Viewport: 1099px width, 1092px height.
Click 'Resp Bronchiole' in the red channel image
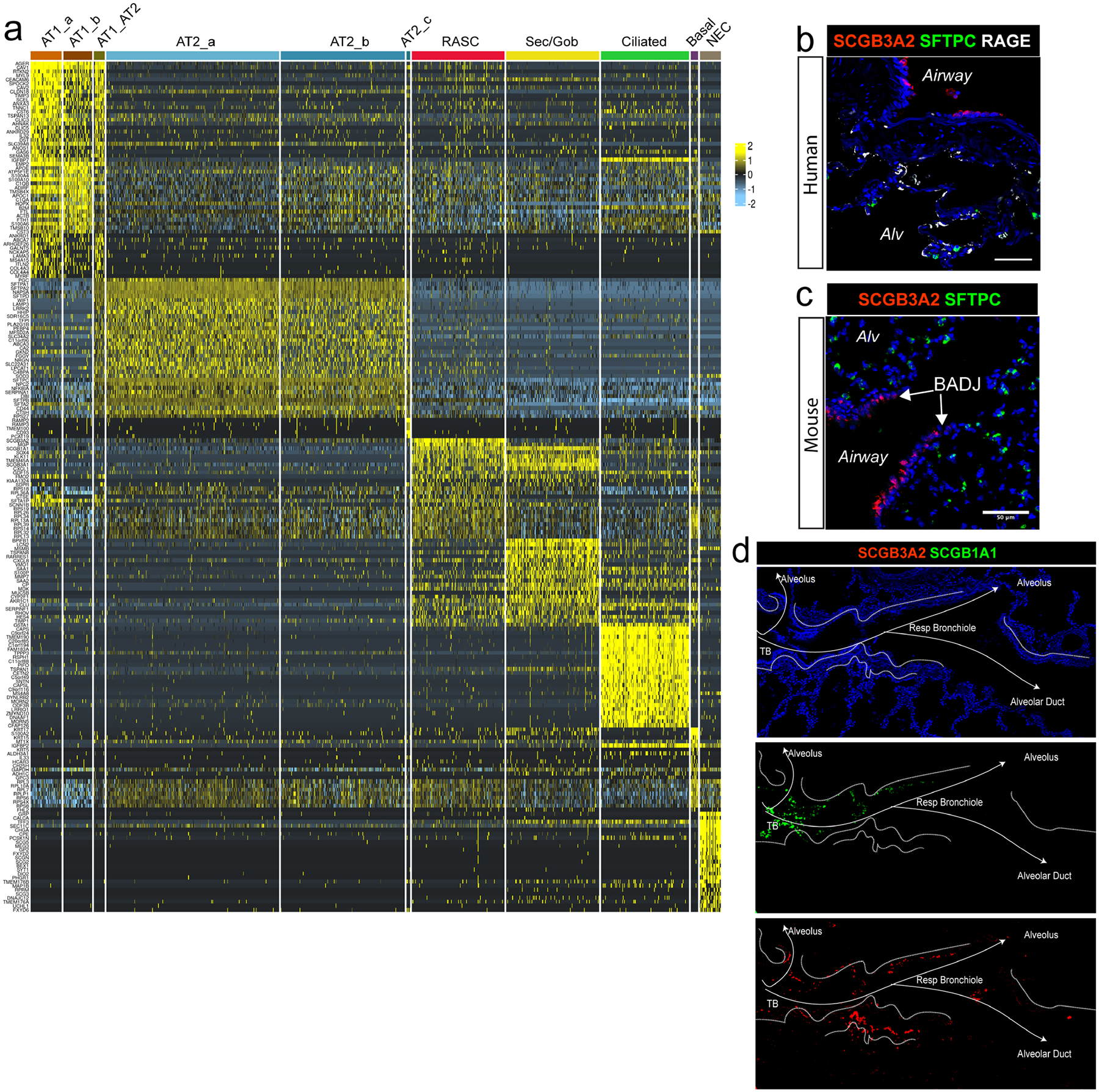coord(949,980)
